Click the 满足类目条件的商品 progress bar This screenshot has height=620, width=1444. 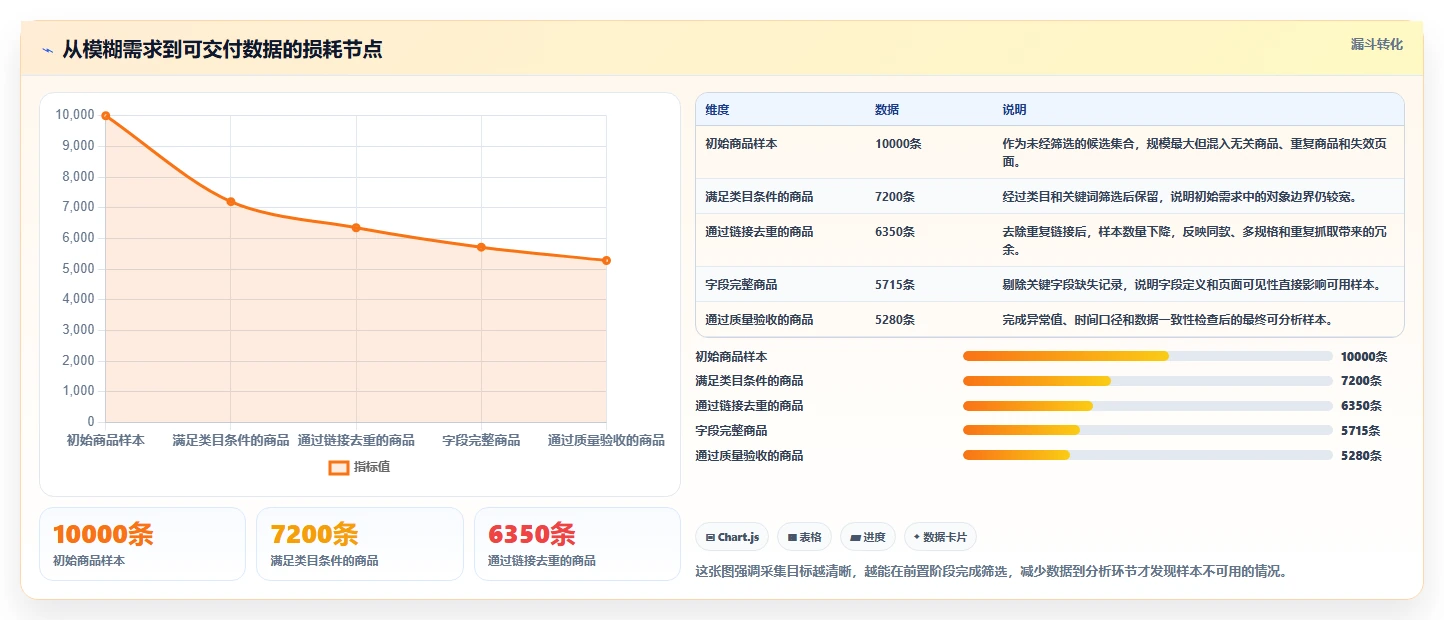[1147, 381]
